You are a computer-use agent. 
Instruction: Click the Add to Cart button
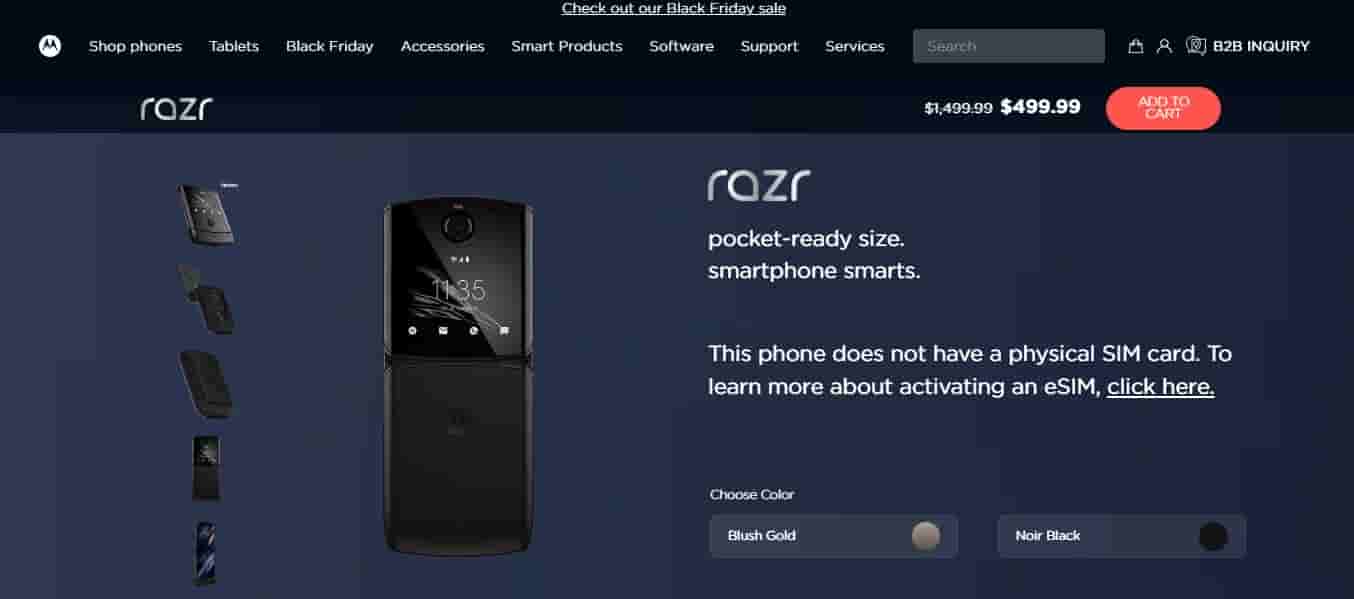(1163, 108)
